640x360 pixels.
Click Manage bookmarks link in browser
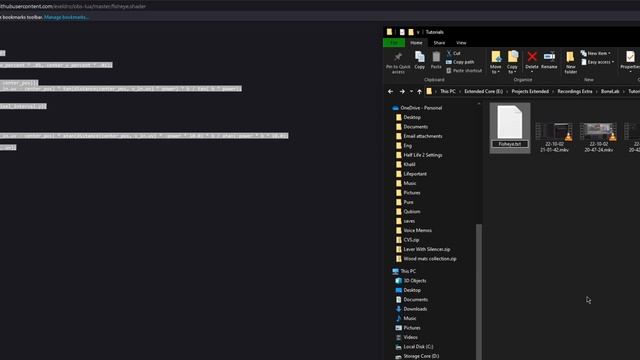tap(66, 17)
